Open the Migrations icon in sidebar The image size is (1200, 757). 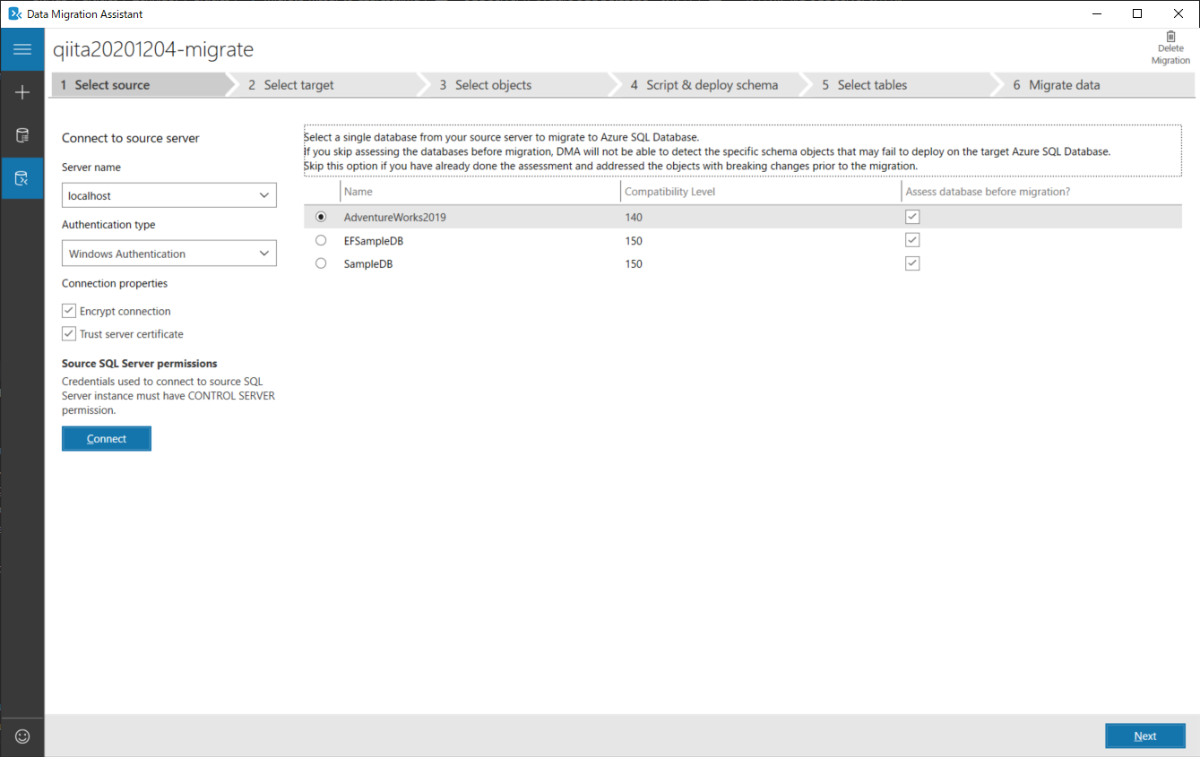click(x=22, y=178)
